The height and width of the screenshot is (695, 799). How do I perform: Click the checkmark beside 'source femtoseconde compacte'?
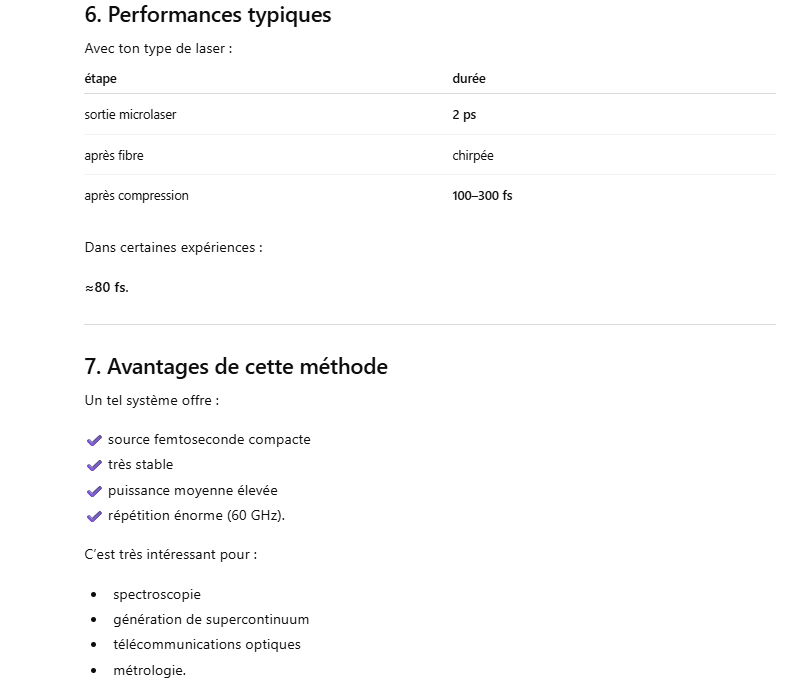click(94, 440)
